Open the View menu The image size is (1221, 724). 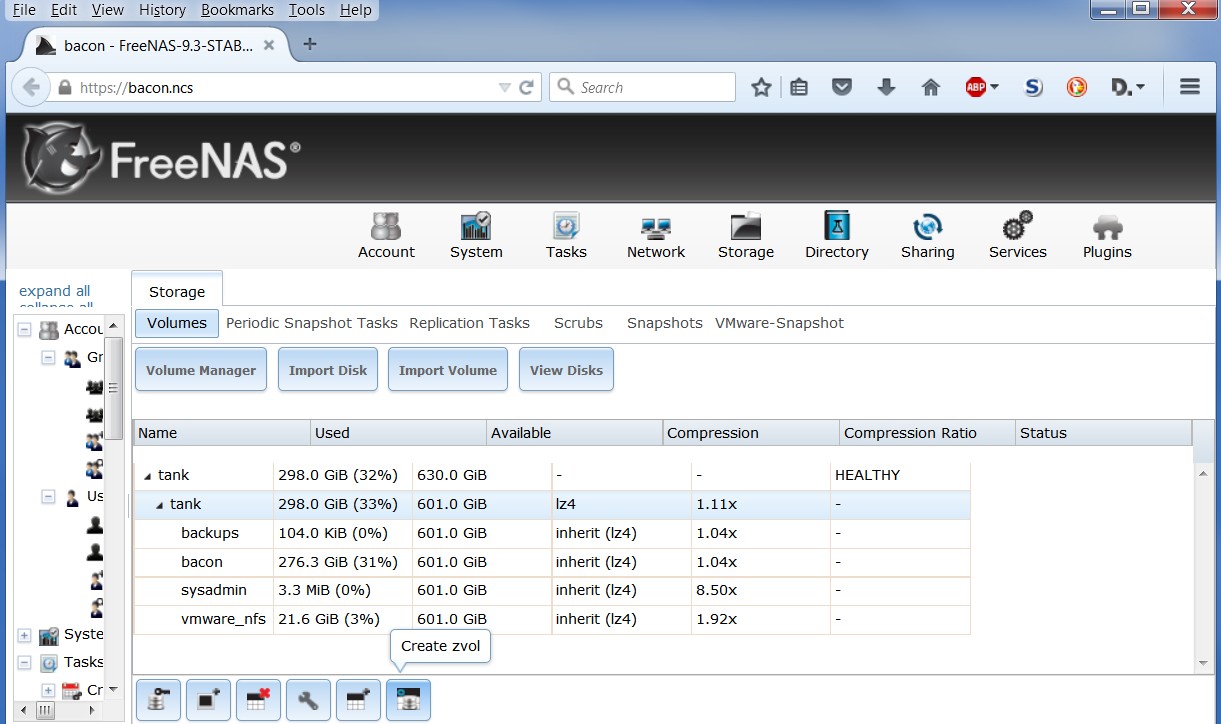pyautogui.click(x=108, y=10)
